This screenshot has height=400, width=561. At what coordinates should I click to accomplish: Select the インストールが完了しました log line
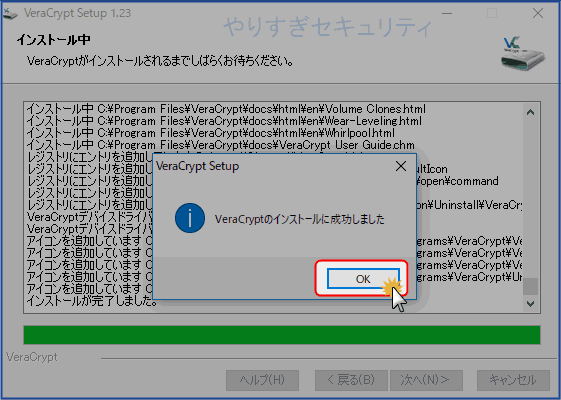pyautogui.click(x=92, y=301)
